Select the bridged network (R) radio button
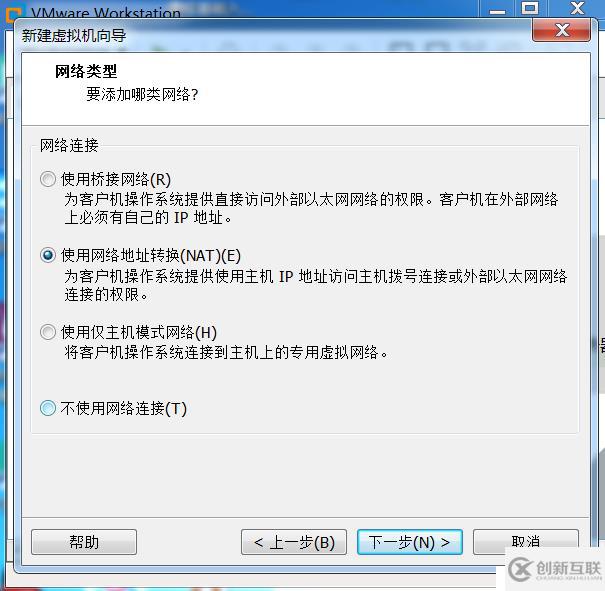 (48, 179)
